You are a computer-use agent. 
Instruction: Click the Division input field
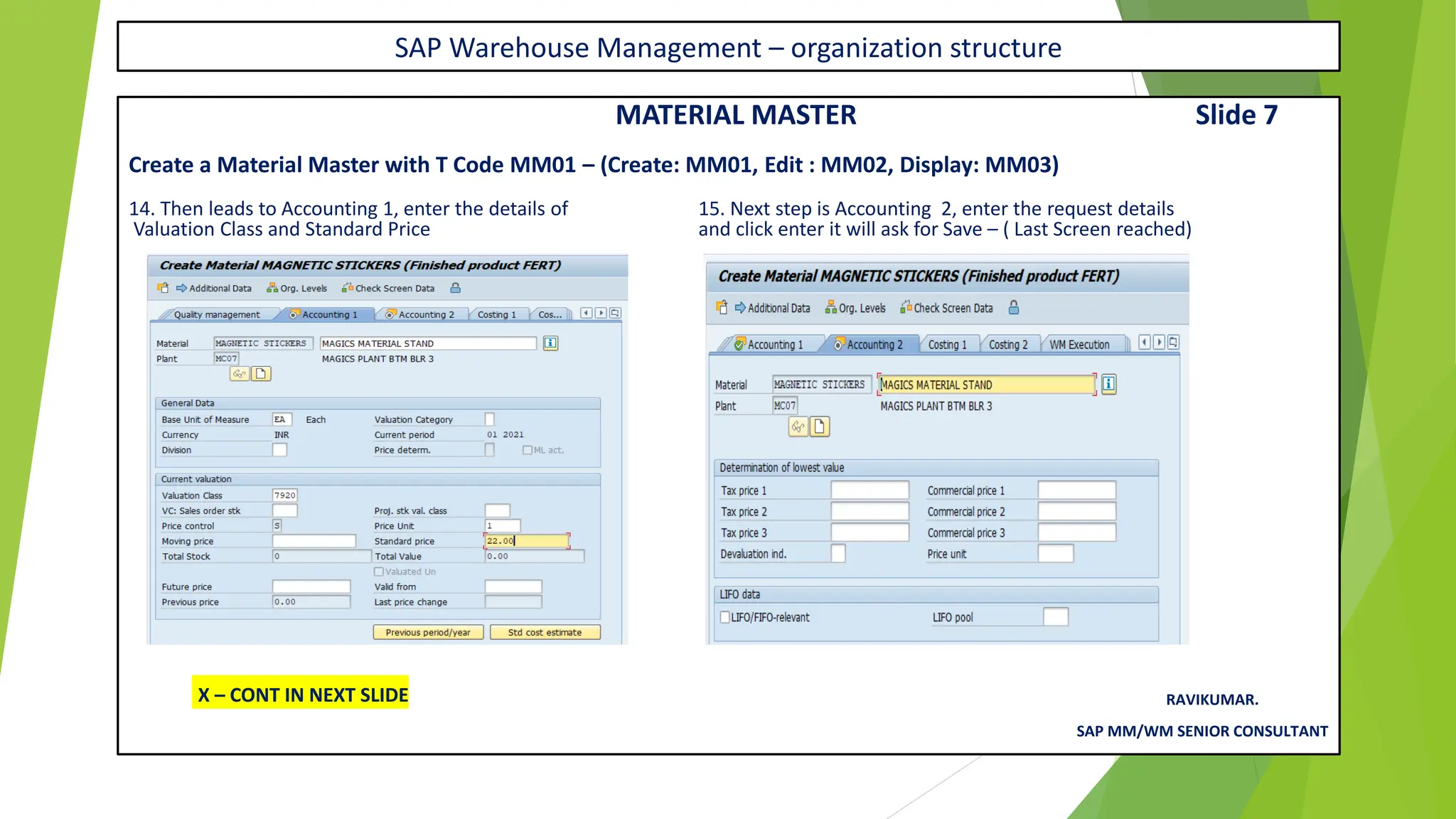coord(279,450)
